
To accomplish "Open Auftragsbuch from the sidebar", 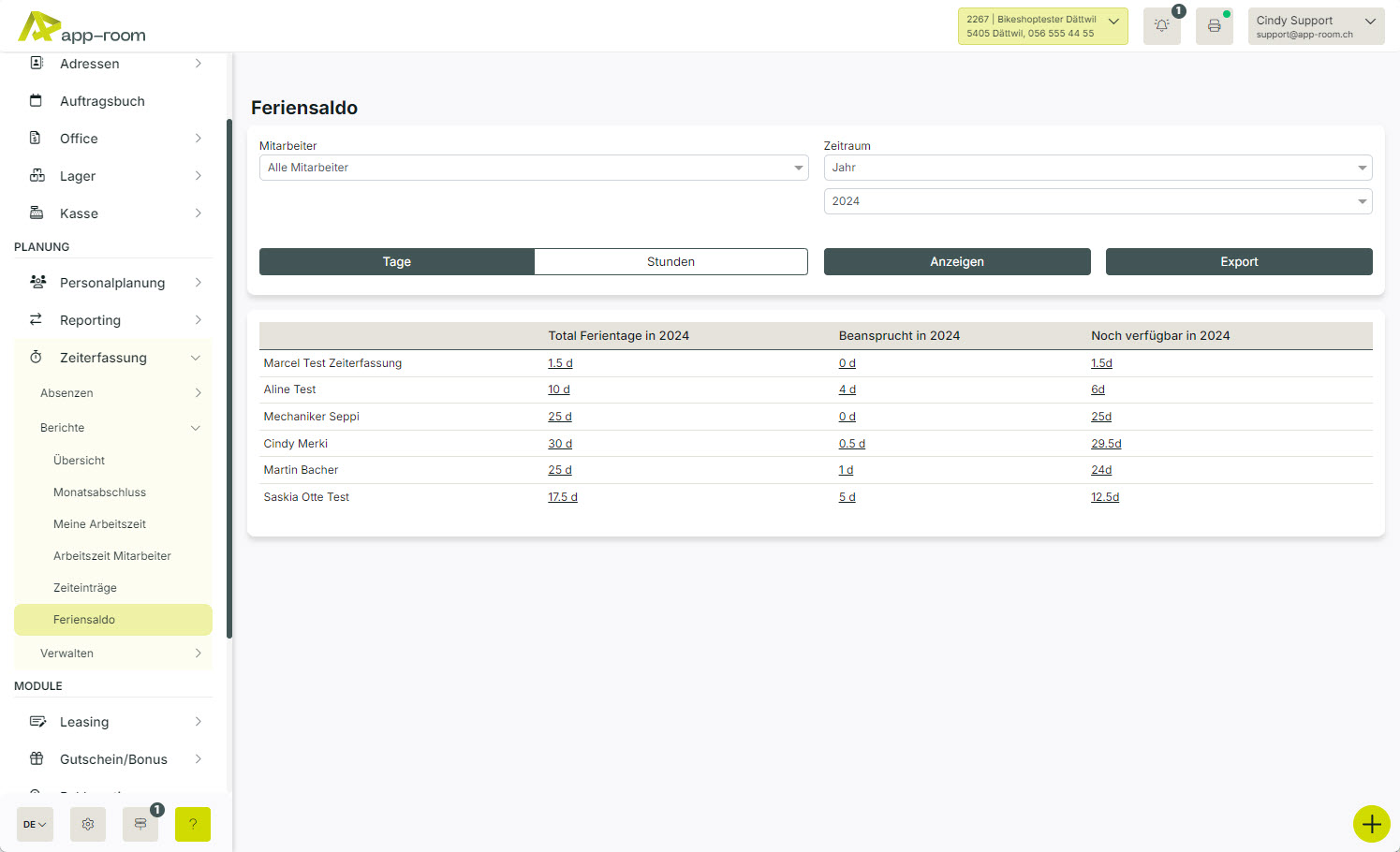I will click(x=102, y=101).
